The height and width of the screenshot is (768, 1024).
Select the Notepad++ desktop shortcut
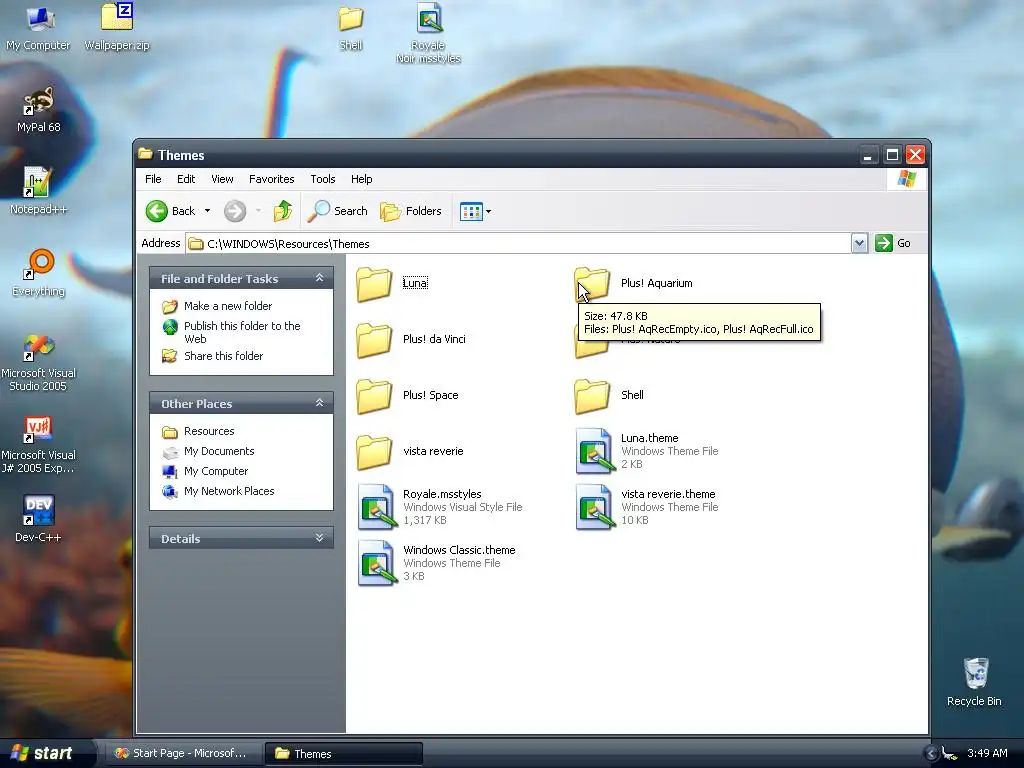pos(38,191)
